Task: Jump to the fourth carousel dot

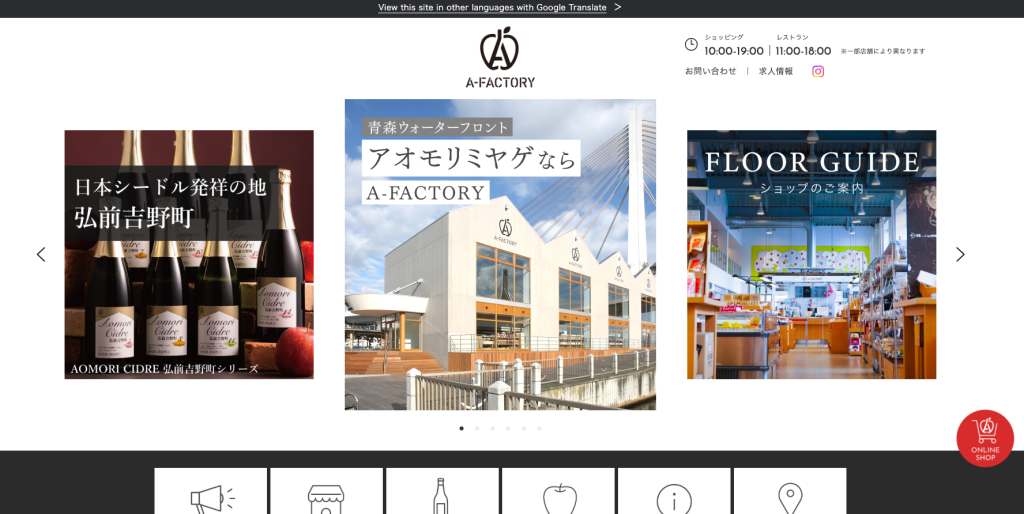Action: 508,428
